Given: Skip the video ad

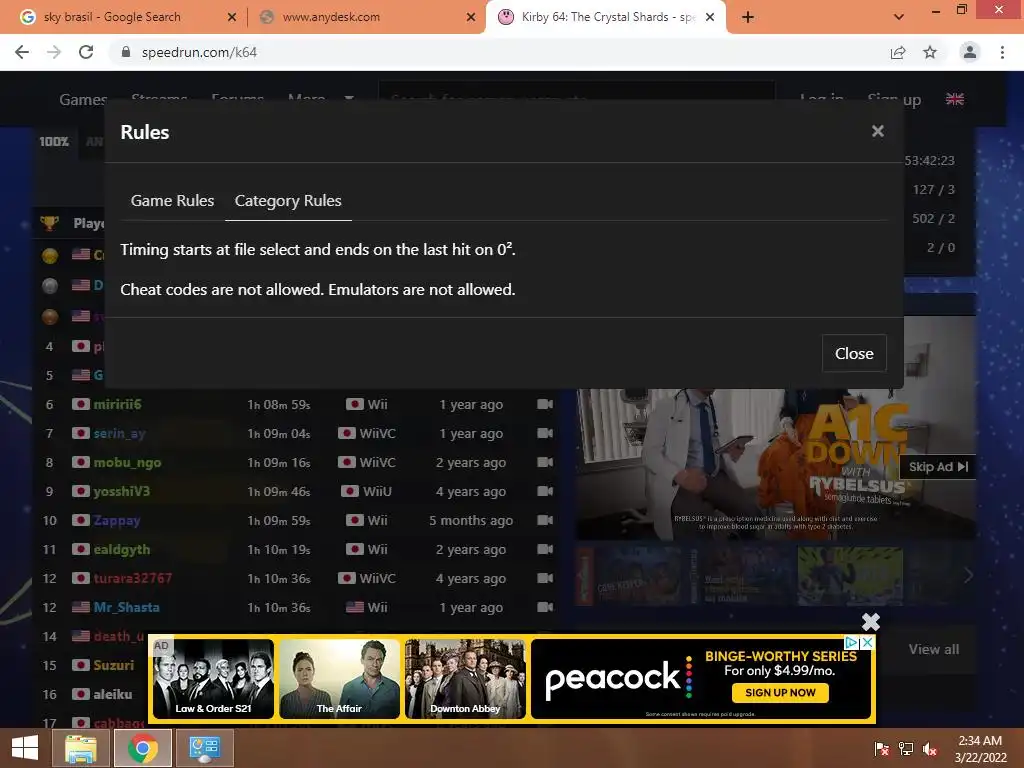Looking at the screenshot, I should [x=938, y=466].
